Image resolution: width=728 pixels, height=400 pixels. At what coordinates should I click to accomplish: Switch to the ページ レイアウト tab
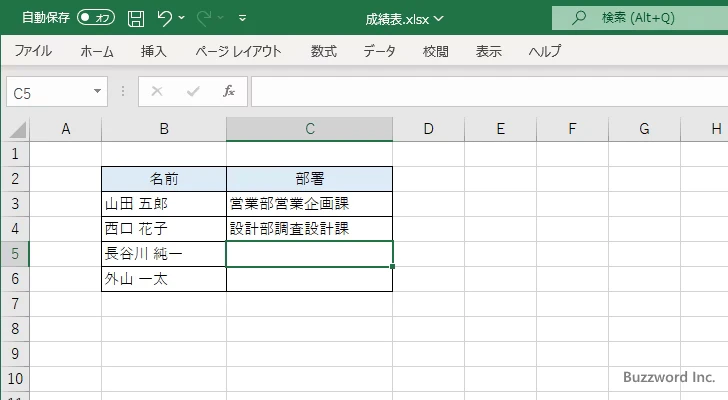coord(238,51)
